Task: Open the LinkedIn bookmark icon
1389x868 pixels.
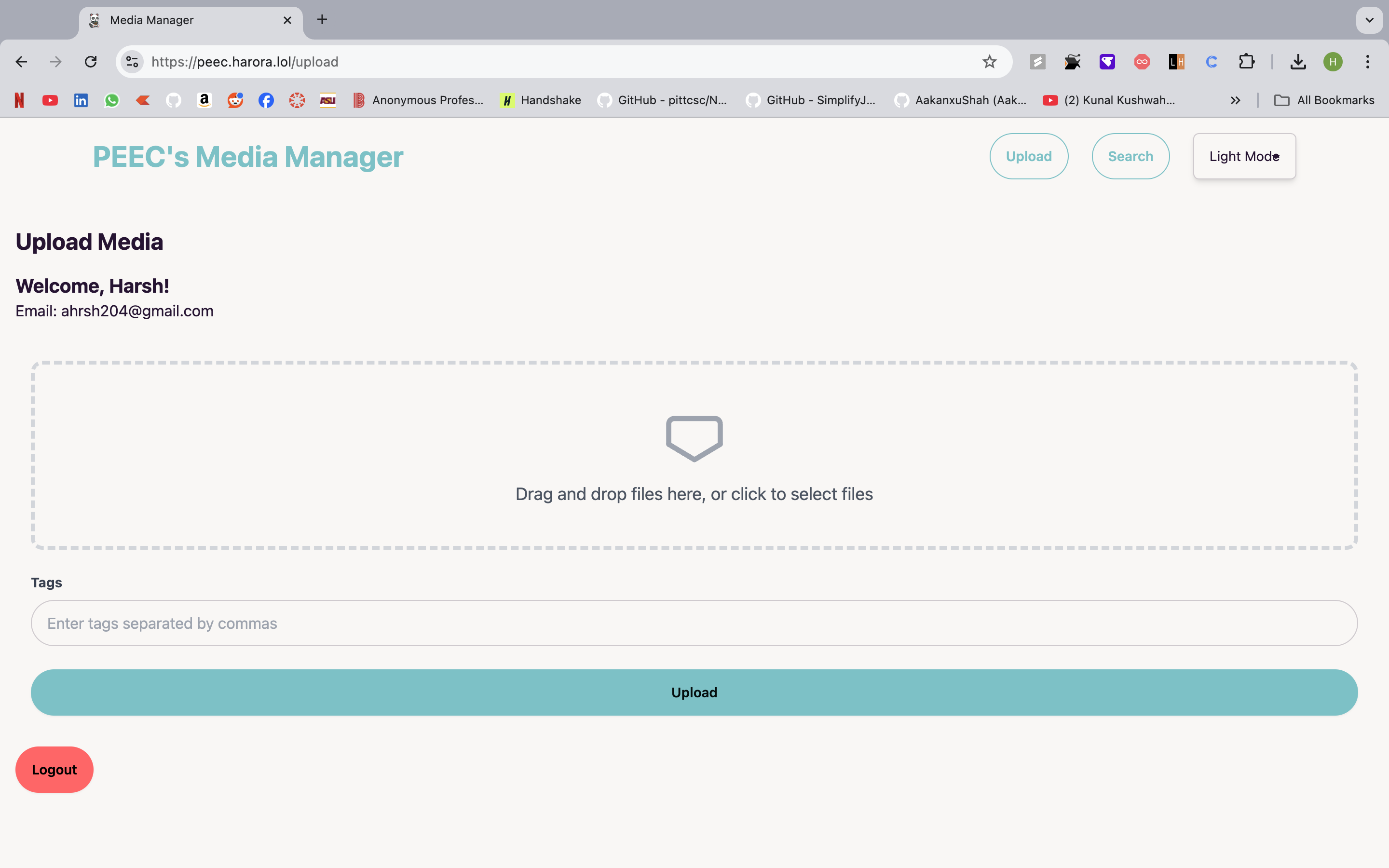Action: tap(81, 100)
